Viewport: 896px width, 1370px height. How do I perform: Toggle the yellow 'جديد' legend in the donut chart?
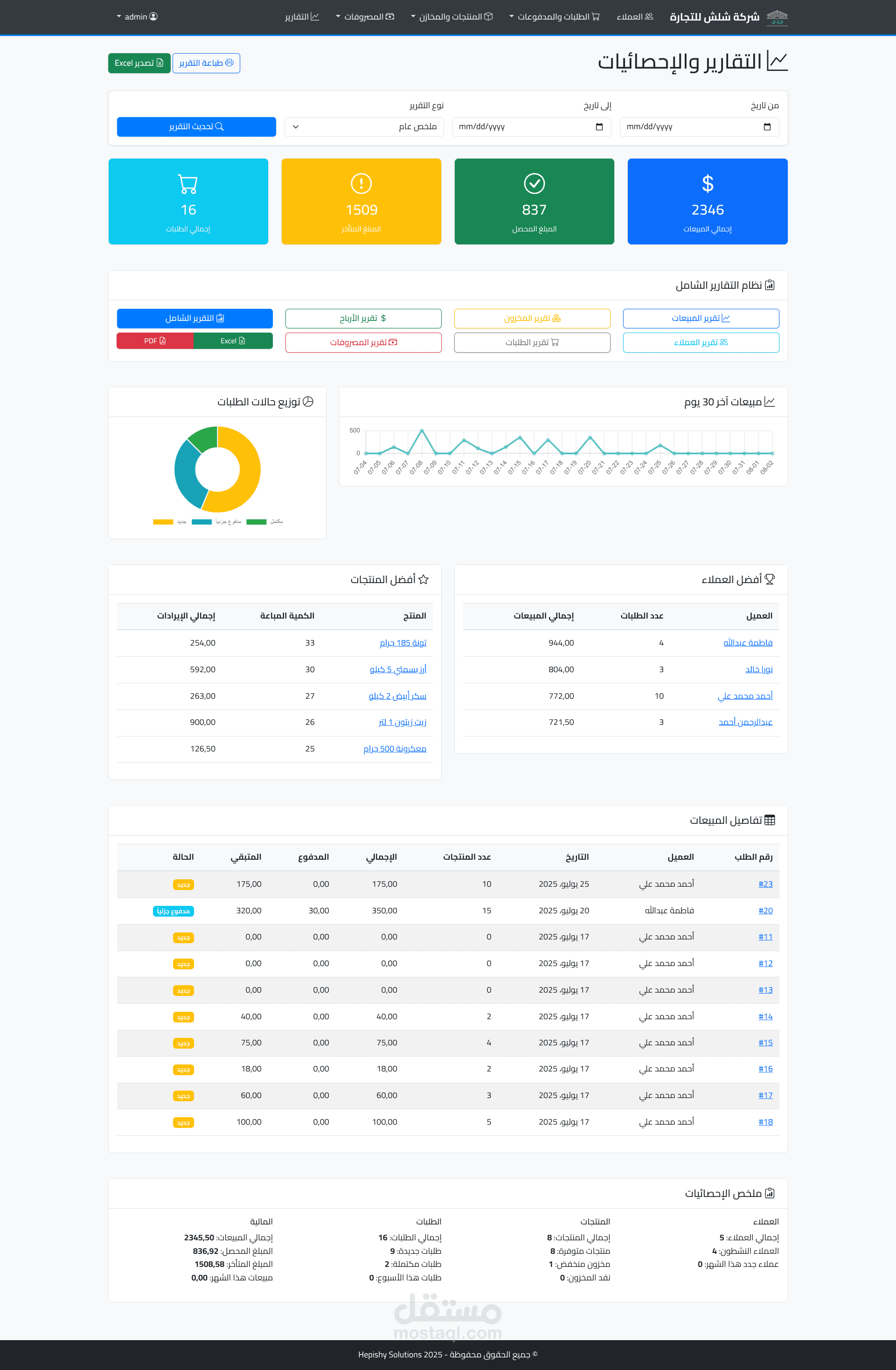point(163,522)
